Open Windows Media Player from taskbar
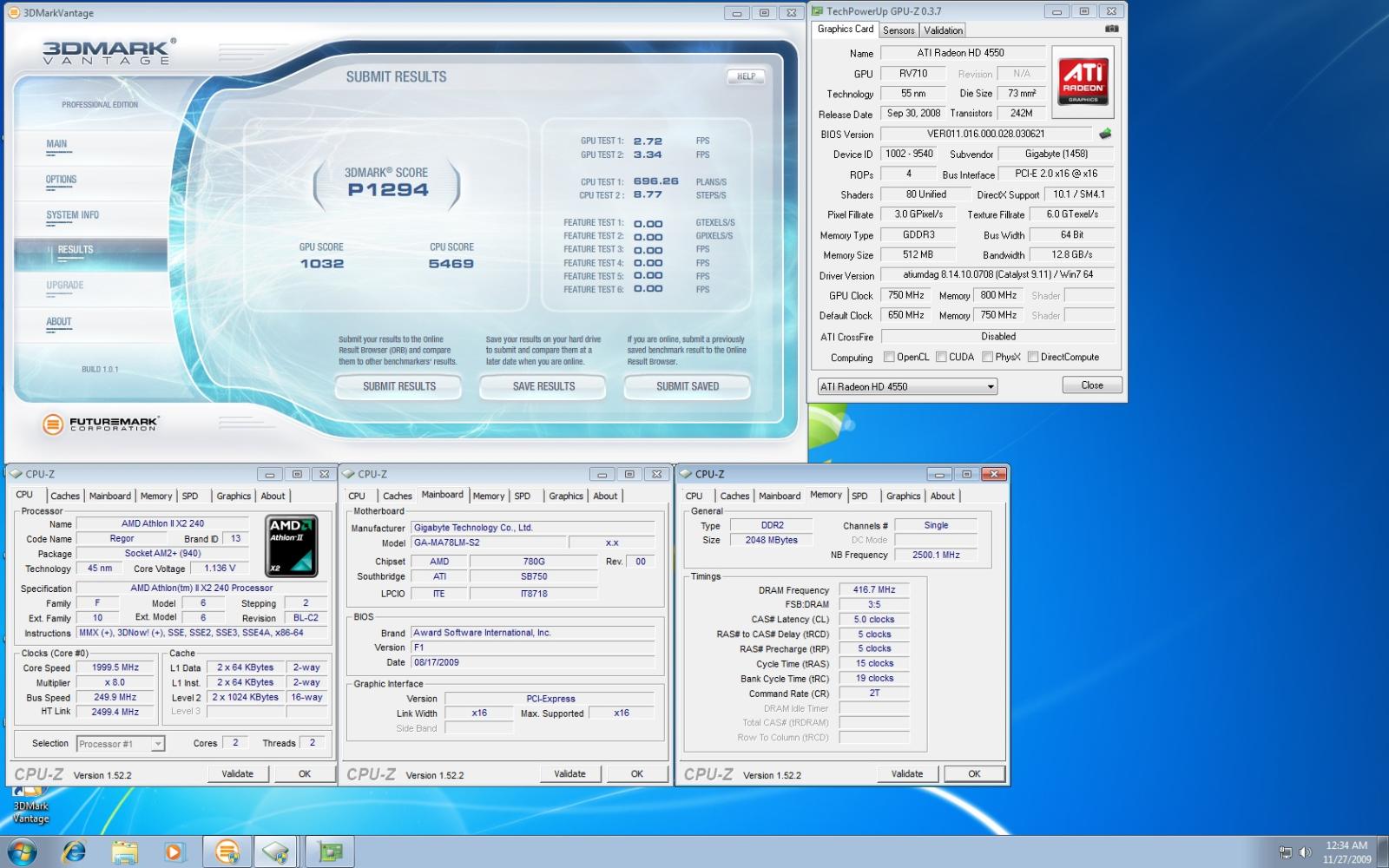The image size is (1389, 868). [174, 852]
